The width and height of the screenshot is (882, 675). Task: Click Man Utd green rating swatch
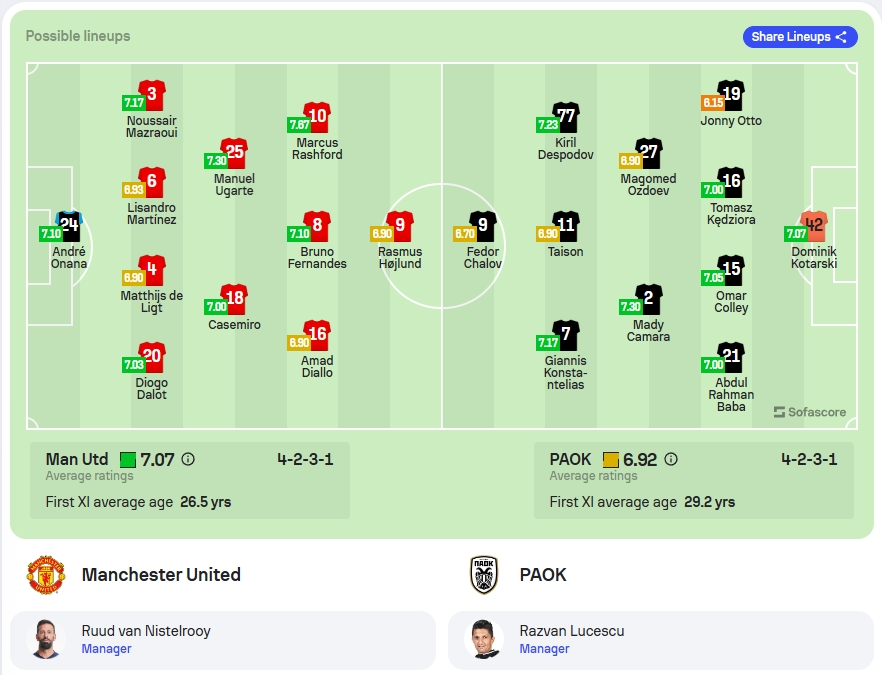coord(128,460)
